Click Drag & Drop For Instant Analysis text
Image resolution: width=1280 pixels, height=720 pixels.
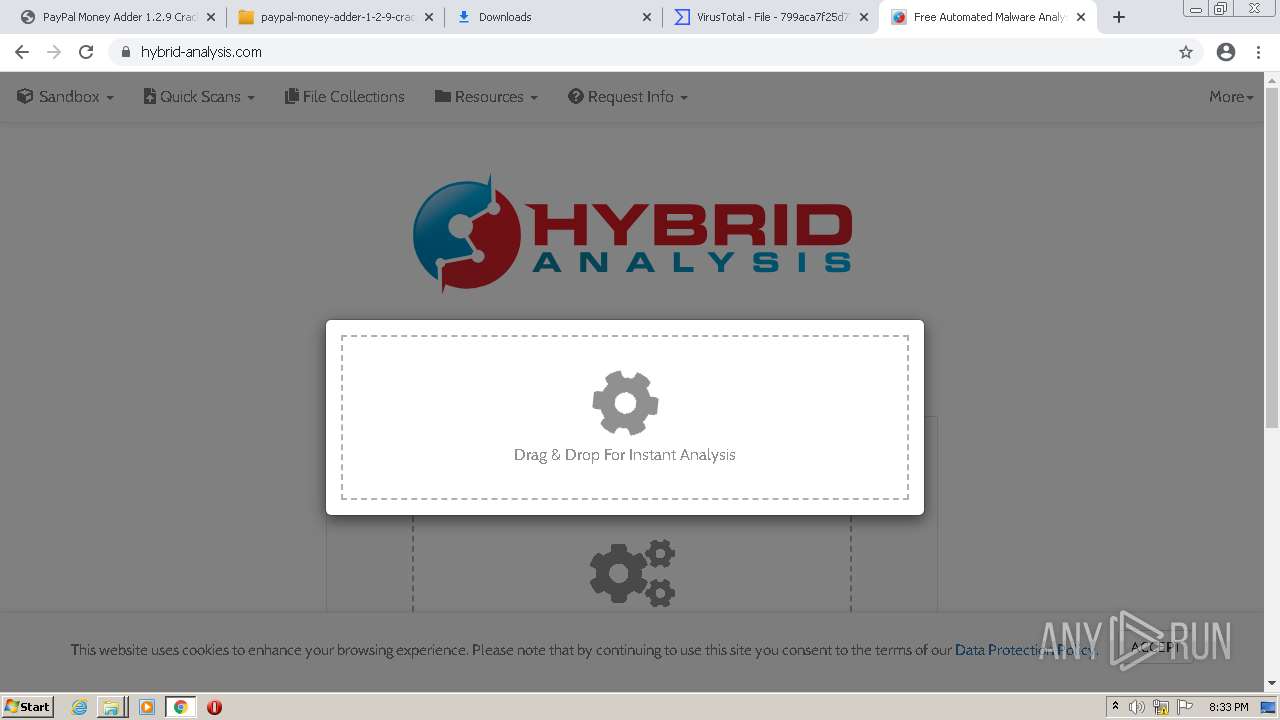point(625,455)
